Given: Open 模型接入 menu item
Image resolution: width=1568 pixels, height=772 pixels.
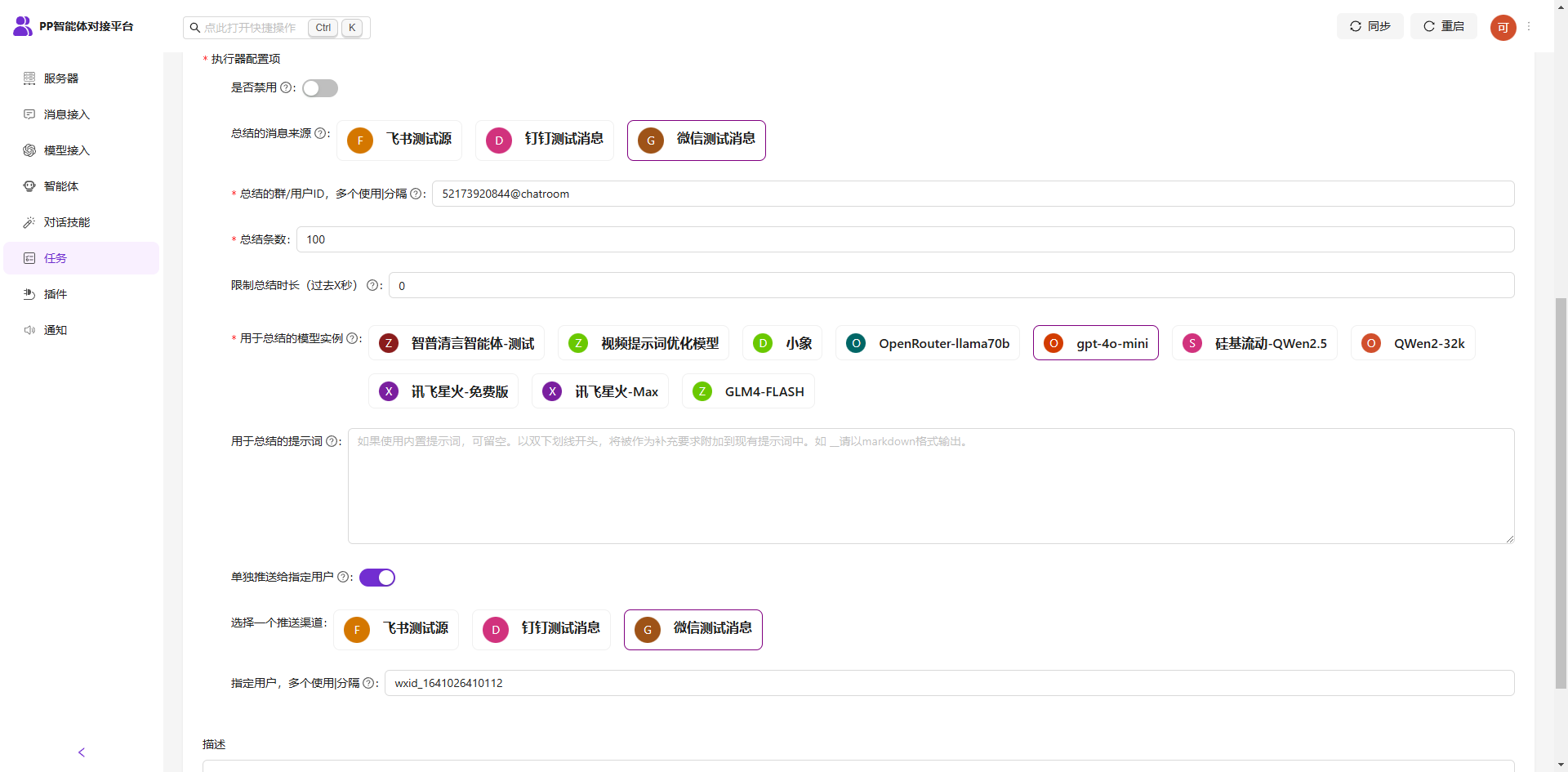Looking at the screenshot, I should tap(82, 150).
